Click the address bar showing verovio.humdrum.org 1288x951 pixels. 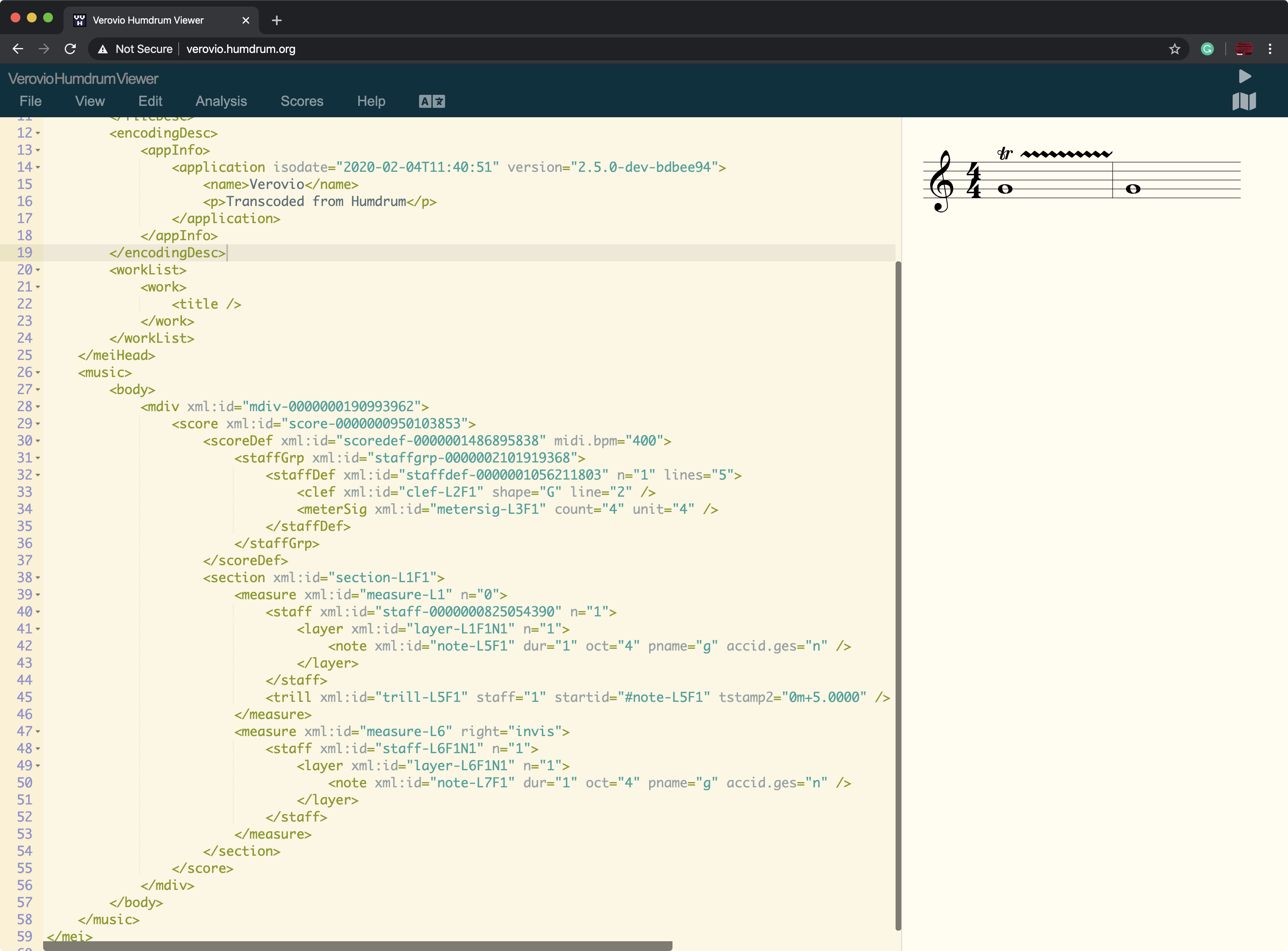click(x=241, y=49)
